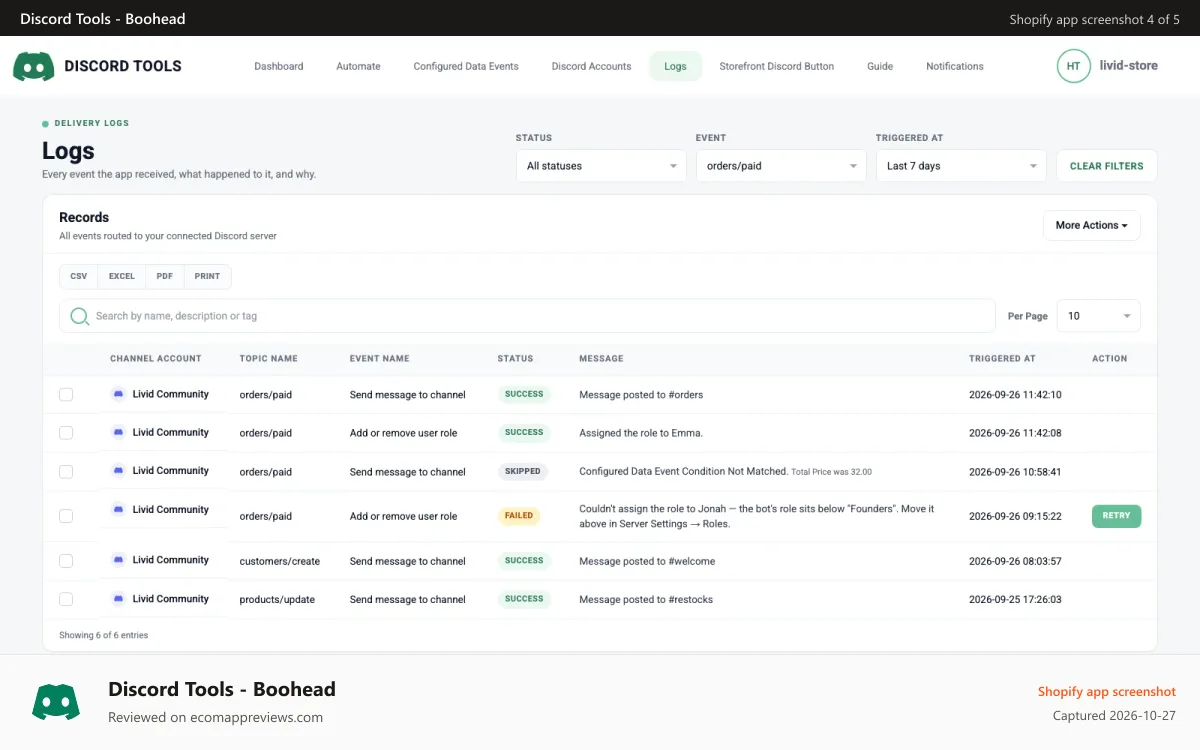
Task: Check the customers/create row checkbox
Action: coord(66,561)
